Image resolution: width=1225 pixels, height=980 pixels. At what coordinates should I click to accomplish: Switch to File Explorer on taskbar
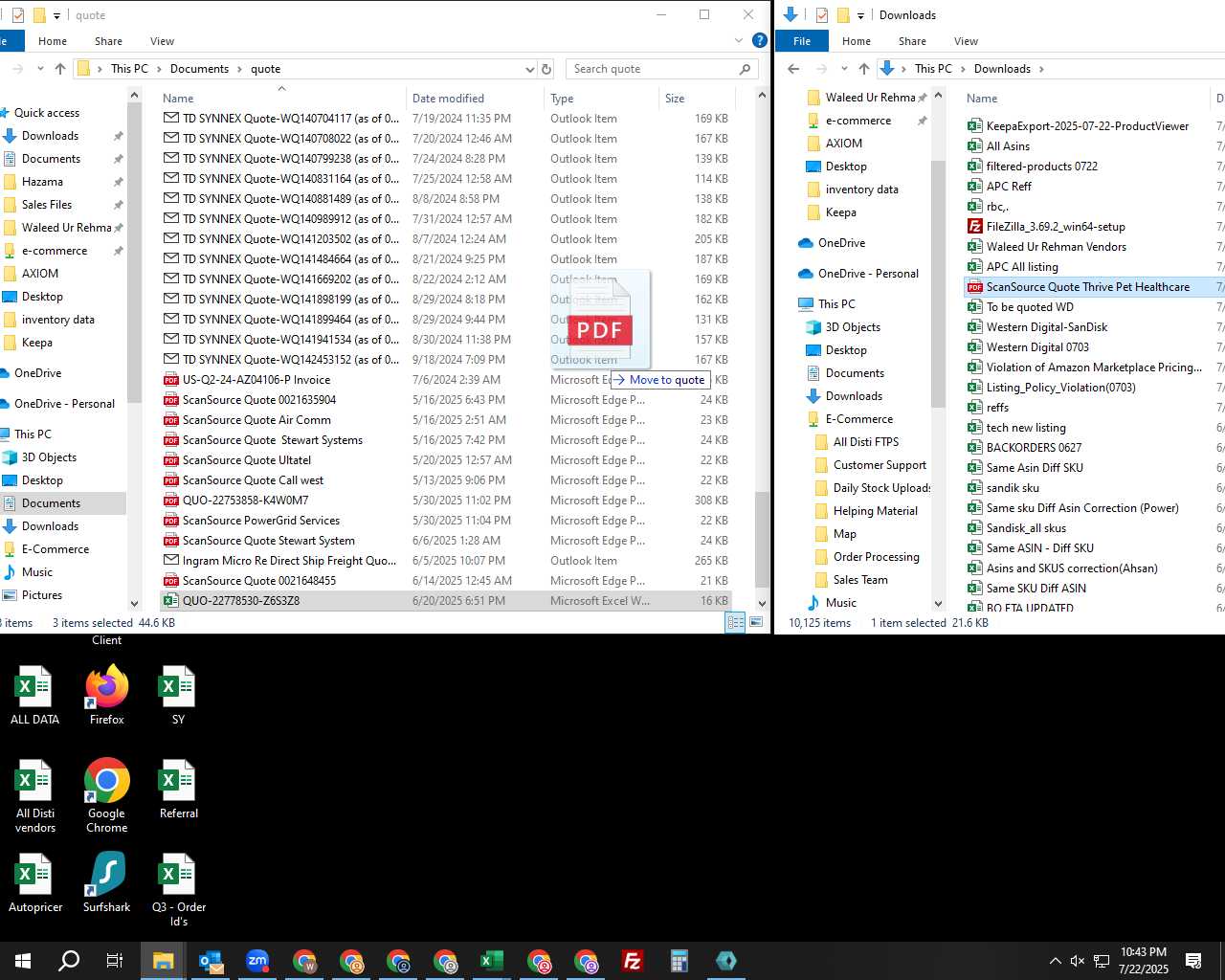pos(163,961)
